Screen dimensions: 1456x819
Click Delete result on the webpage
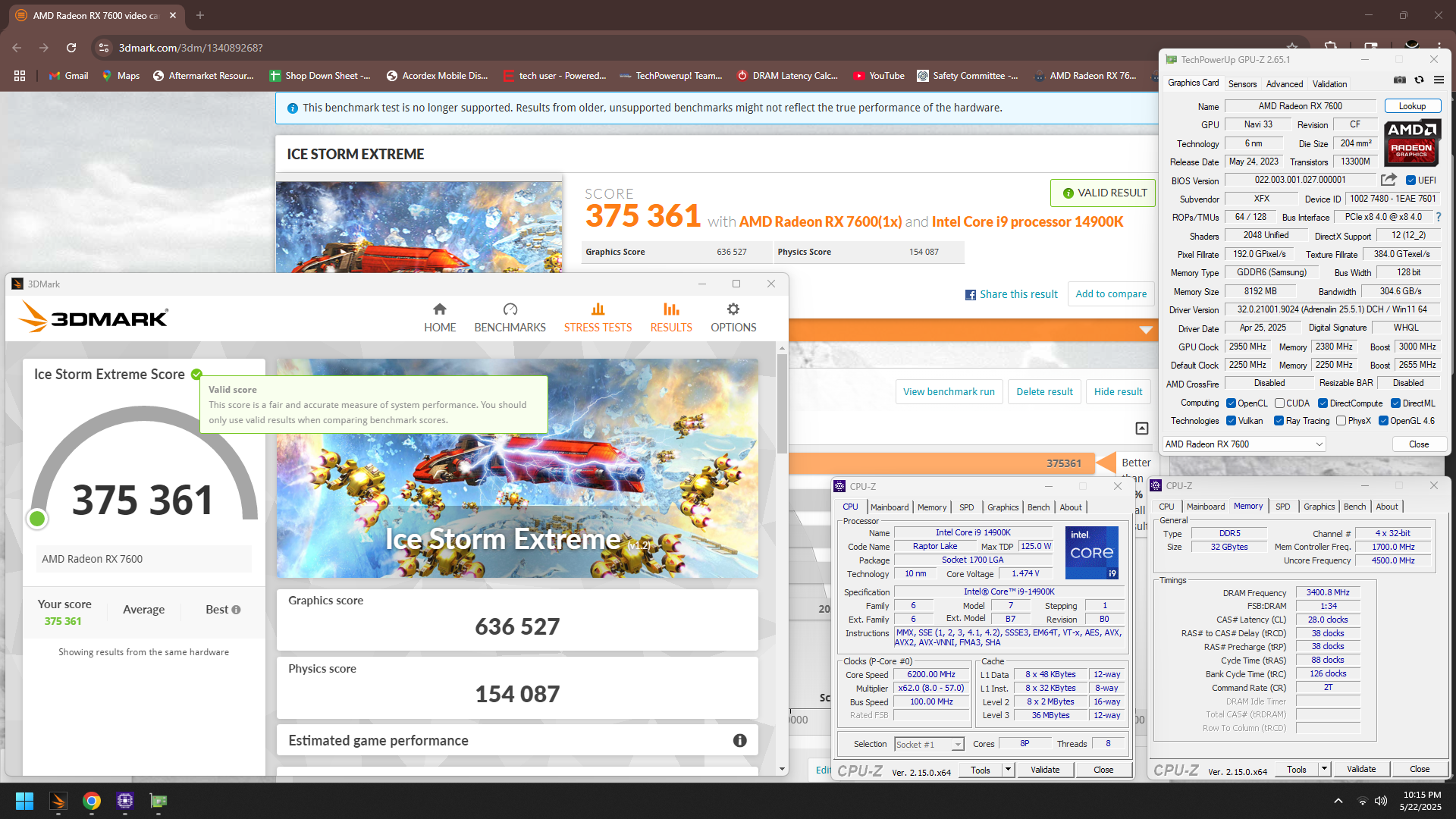1044,392
